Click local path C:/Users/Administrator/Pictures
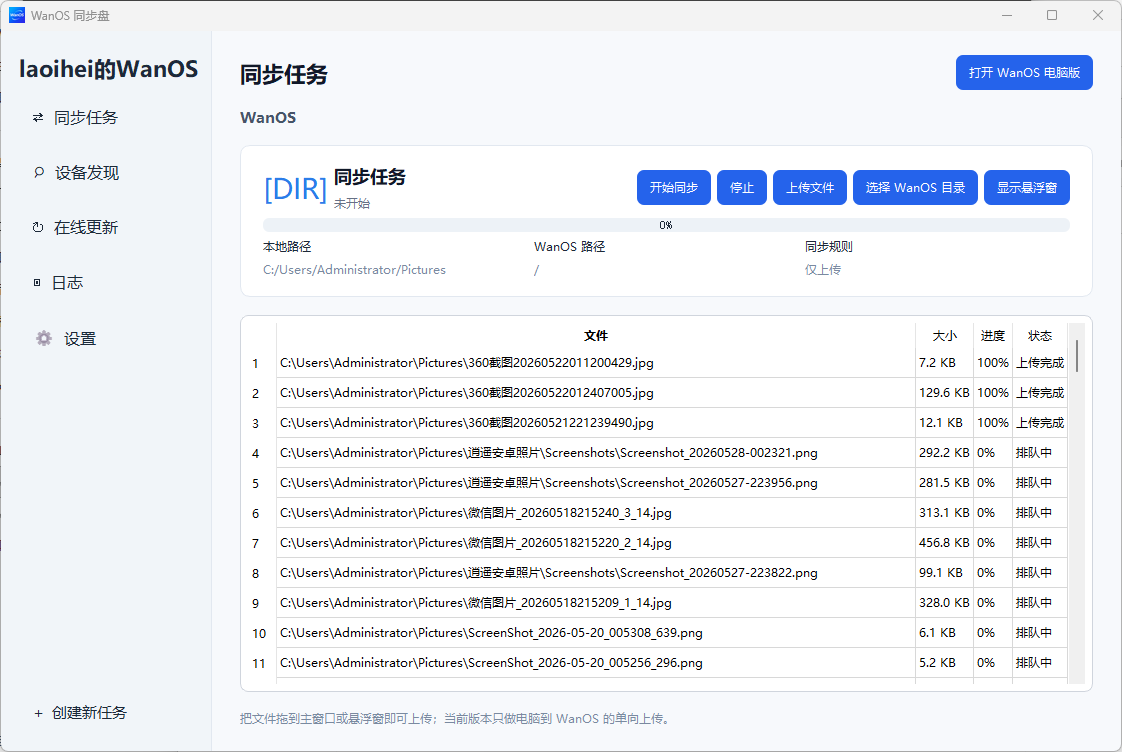This screenshot has width=1122, height=752. [354, 270]
